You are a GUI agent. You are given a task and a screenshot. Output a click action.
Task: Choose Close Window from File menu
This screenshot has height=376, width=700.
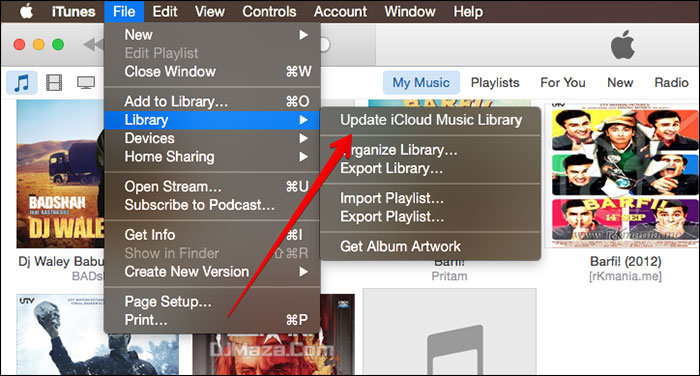coord(212,71)
